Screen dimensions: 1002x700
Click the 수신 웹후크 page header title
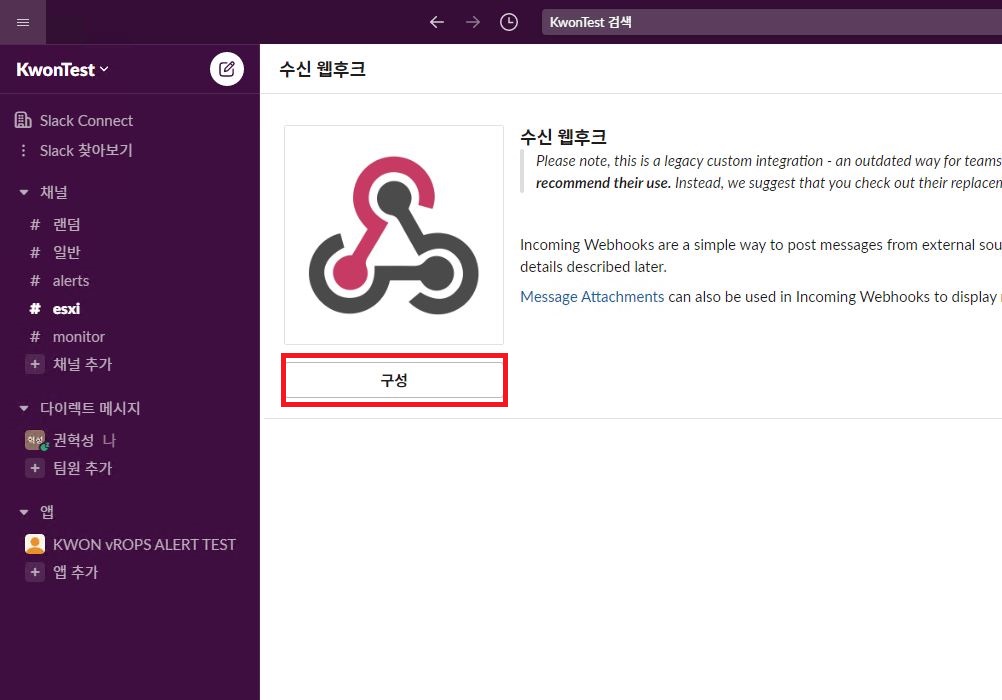coord(322,69)
